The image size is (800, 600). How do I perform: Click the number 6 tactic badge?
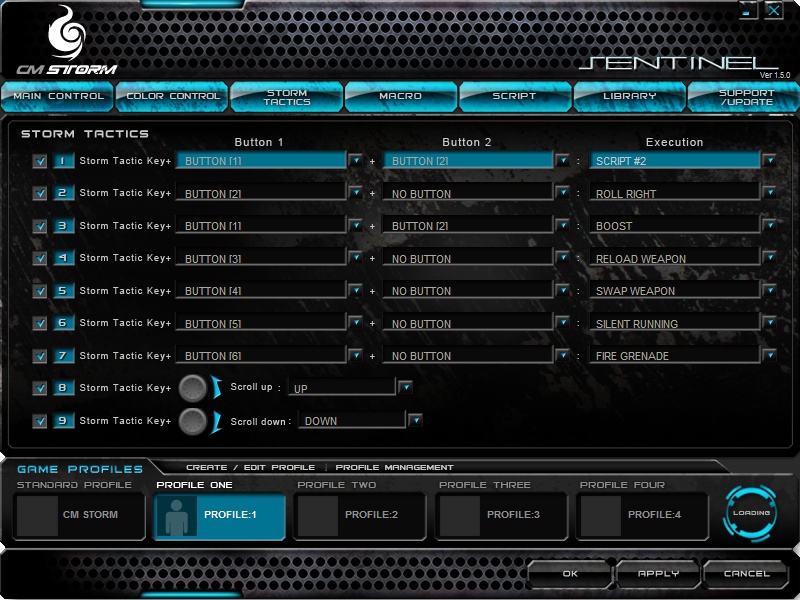click(x=63, y=322)
